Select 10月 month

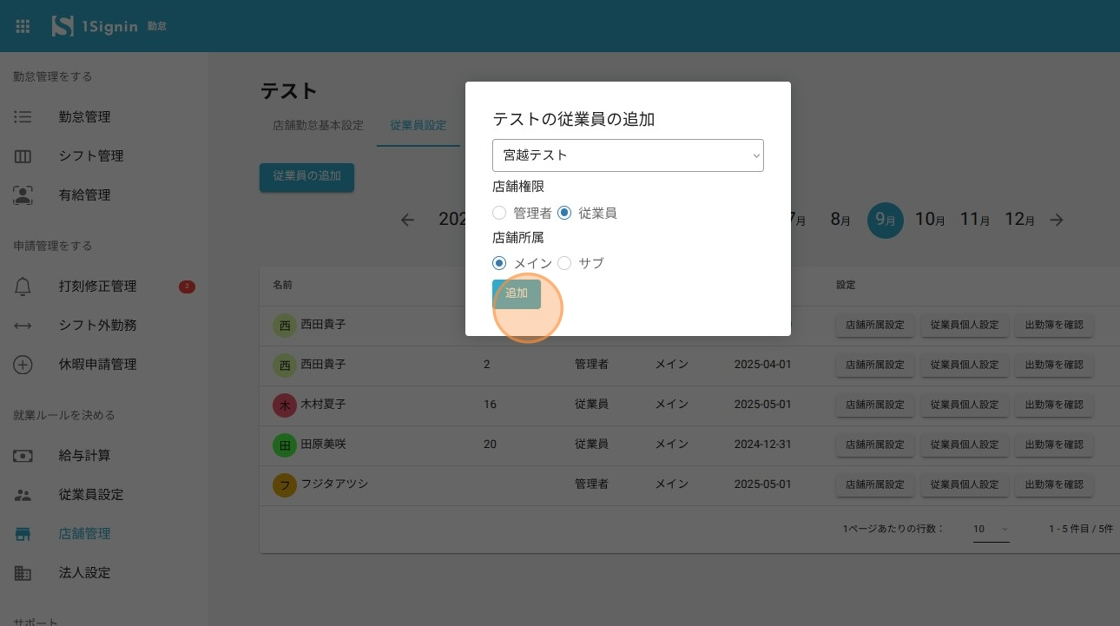[x=930, y=220]
